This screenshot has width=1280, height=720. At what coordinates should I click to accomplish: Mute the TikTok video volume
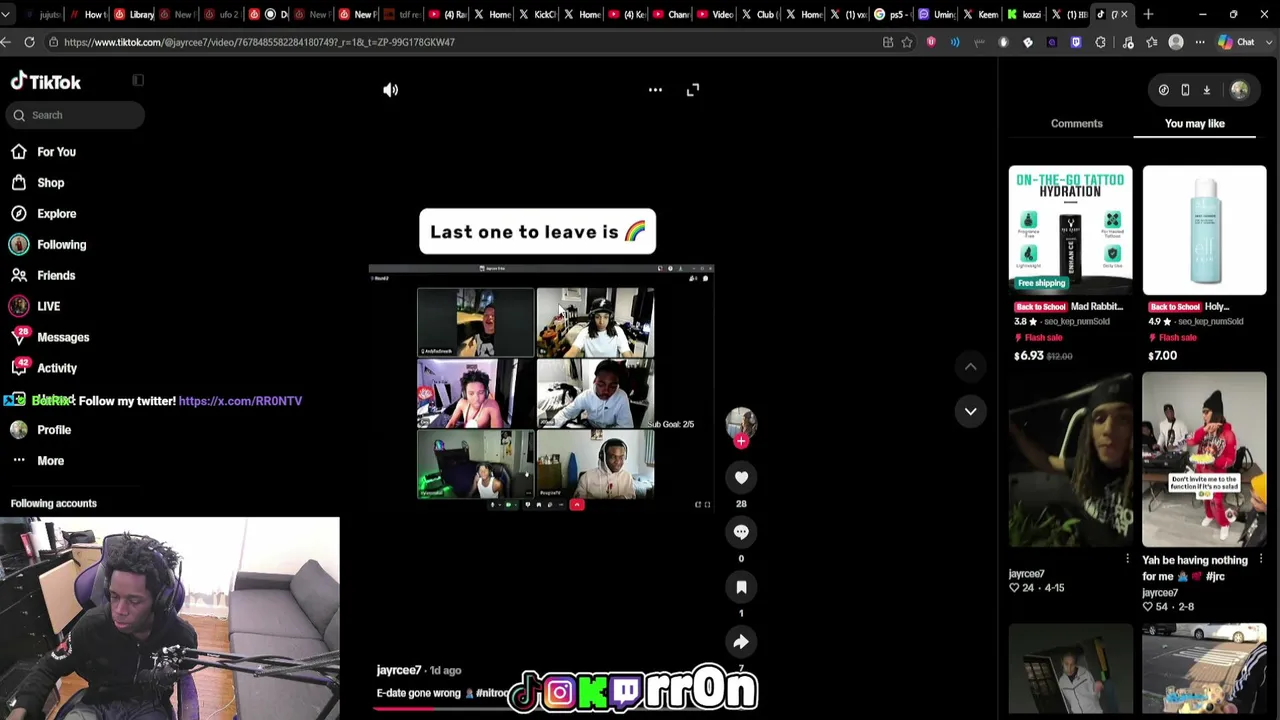[x=391, y=90]
